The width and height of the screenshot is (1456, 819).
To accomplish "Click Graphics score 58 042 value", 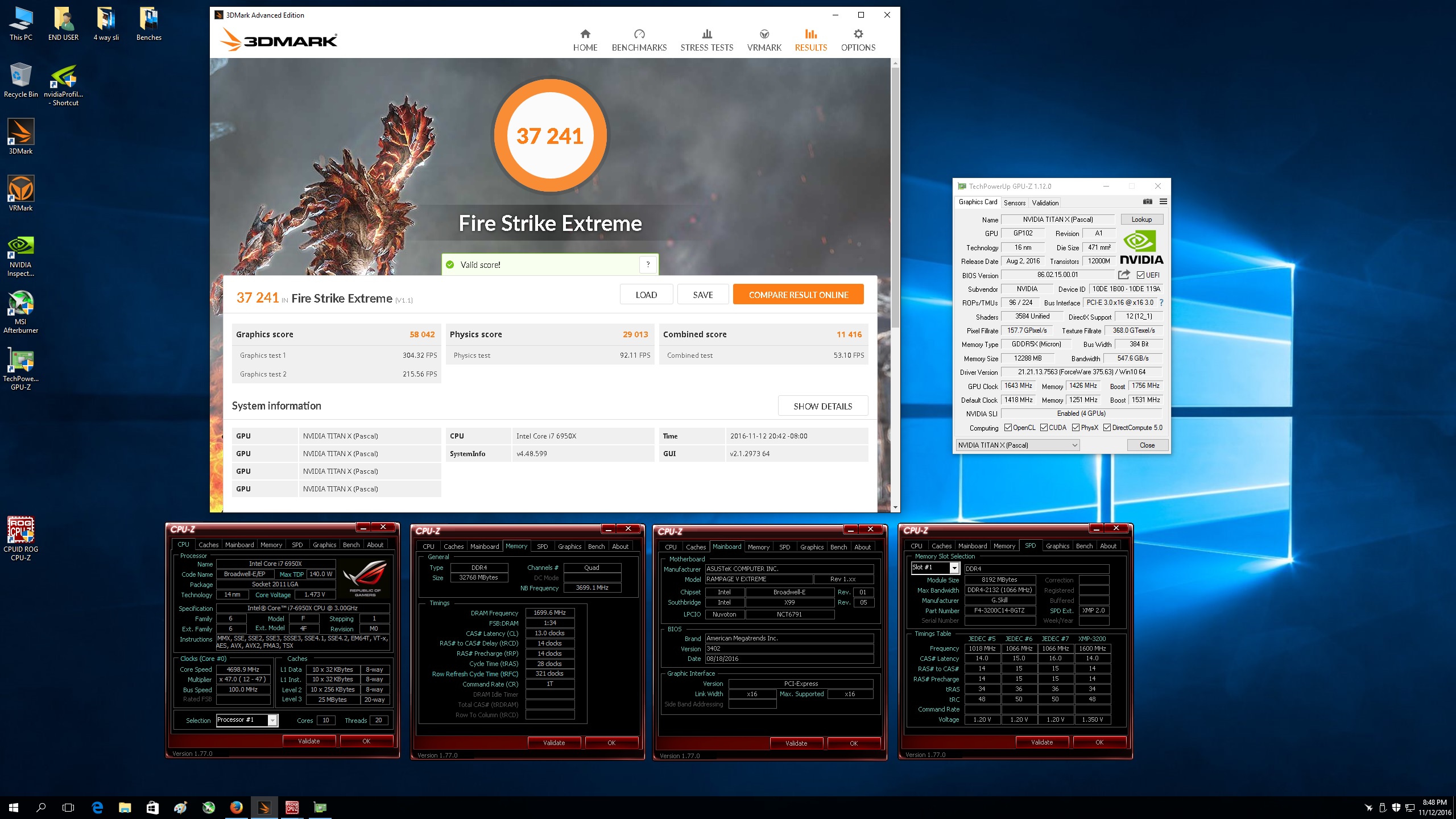I will [x=422, y=334].
